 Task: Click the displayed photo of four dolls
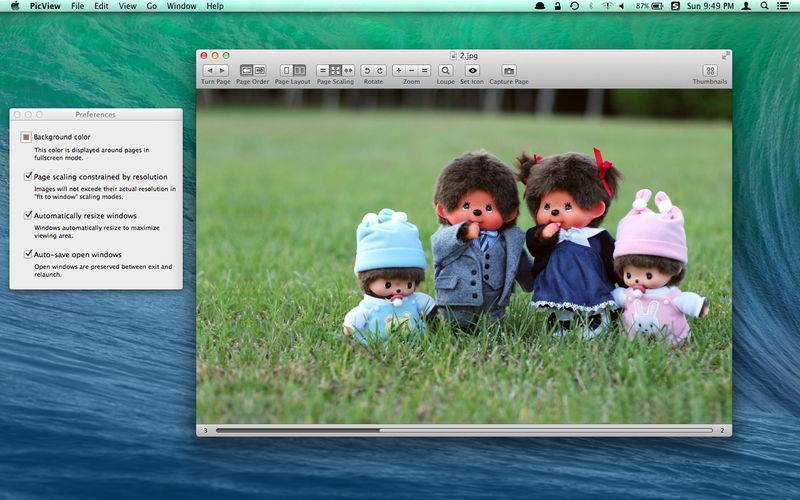[x=464, y=256]
